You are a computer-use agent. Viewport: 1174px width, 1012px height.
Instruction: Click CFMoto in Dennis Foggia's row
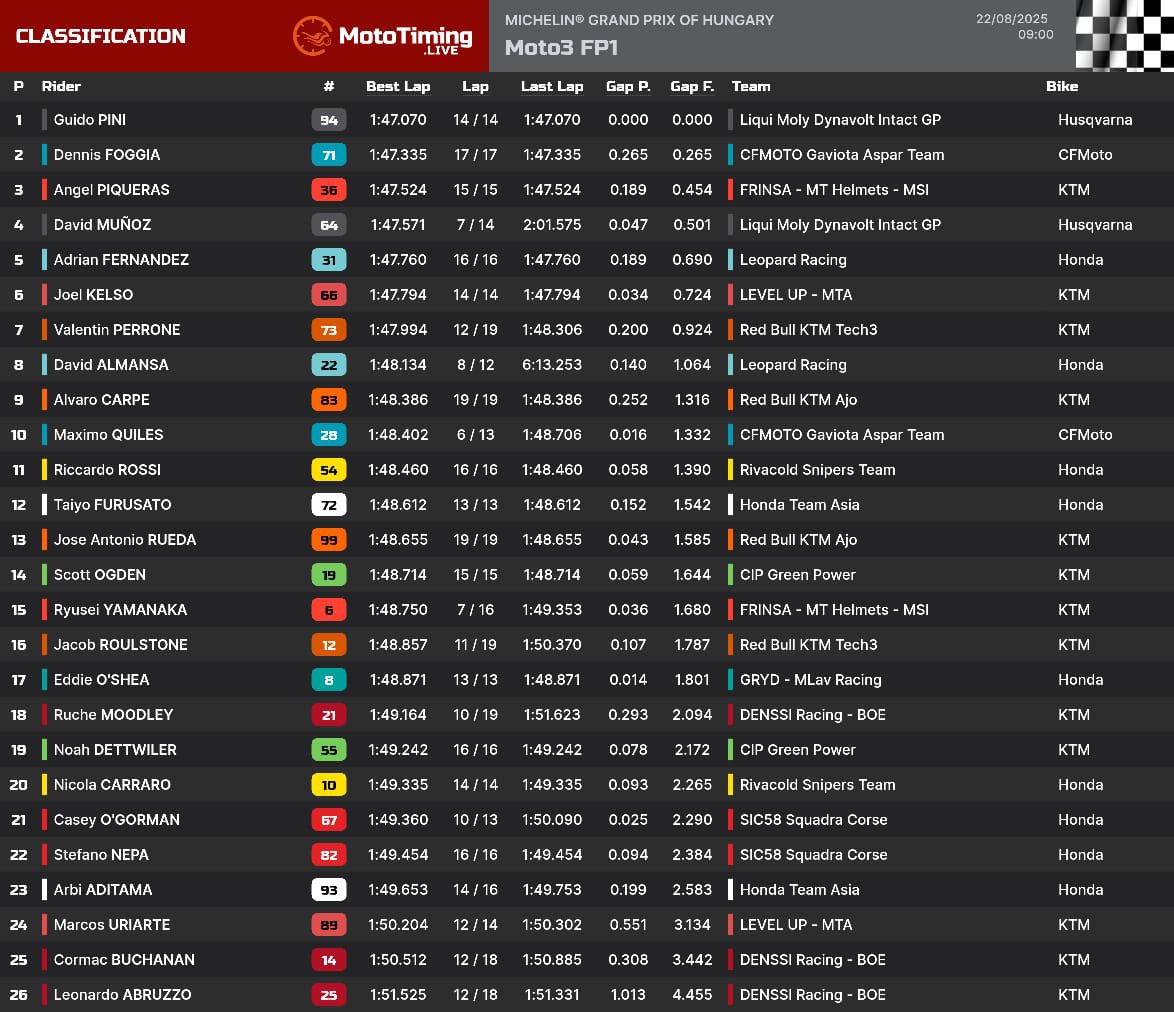pyautogui.click(x=1085, y=155)
